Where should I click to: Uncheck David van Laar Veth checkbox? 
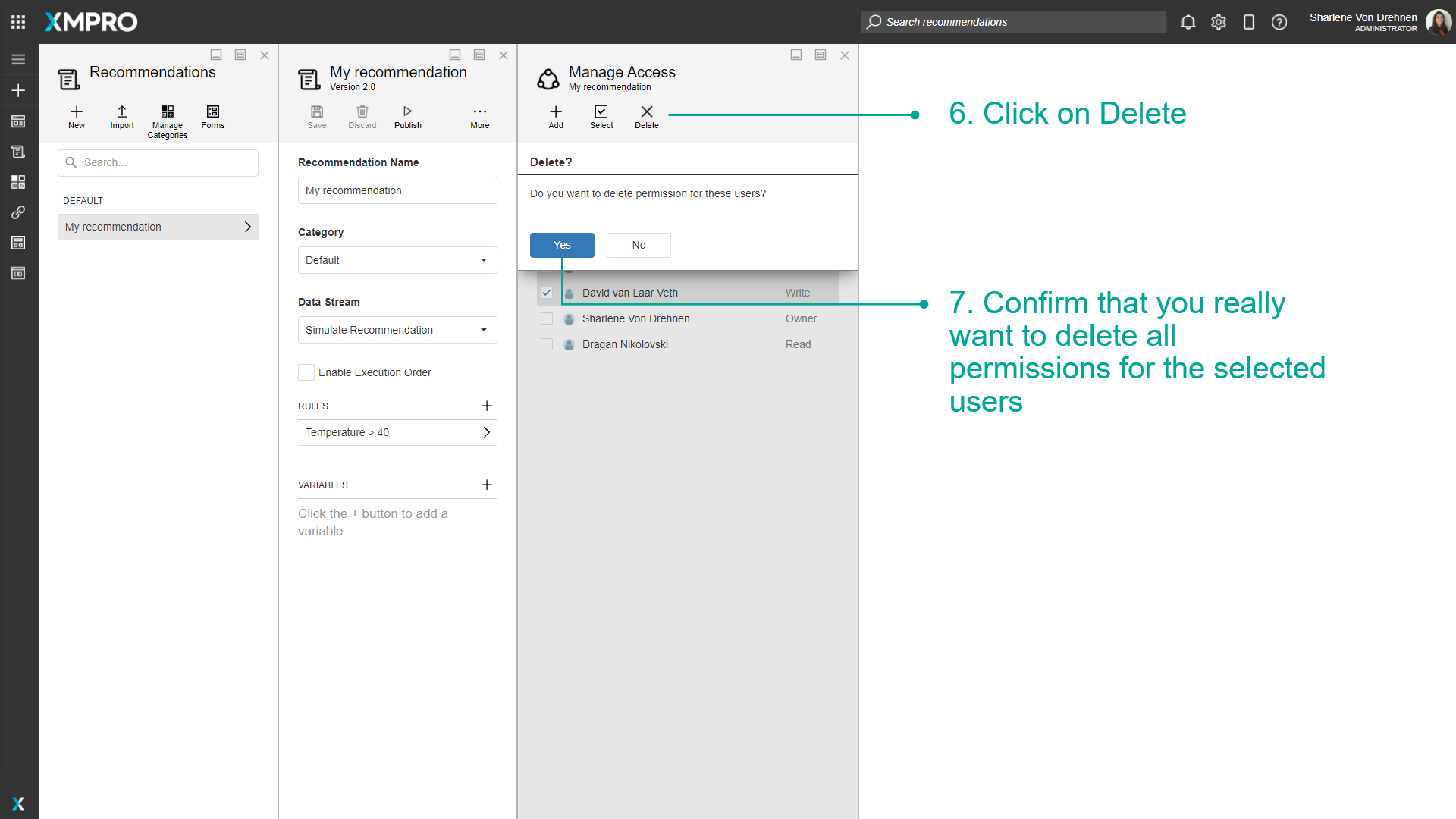(547, 292)
